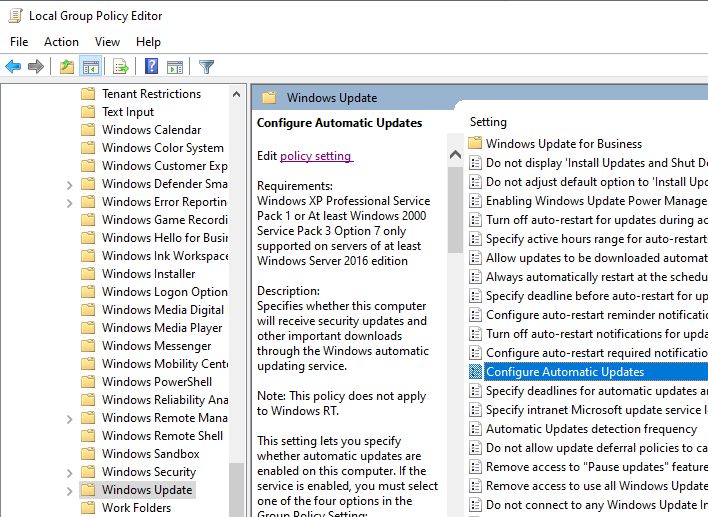Select 'Do not display Install Updates and Shut Down' setting
This screenshot has height=517, width=708.
tap(596, 163)
